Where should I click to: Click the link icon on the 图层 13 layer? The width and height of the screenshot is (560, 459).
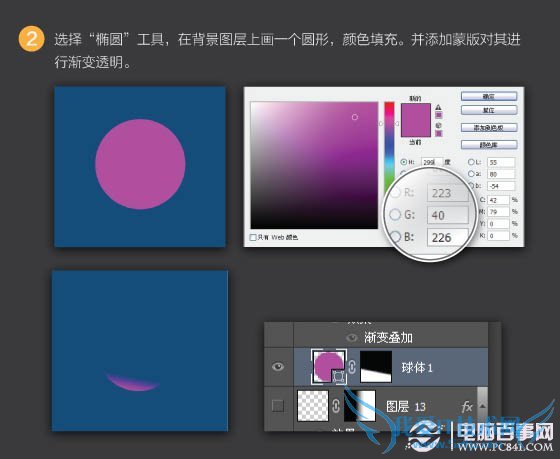[336, 406]
